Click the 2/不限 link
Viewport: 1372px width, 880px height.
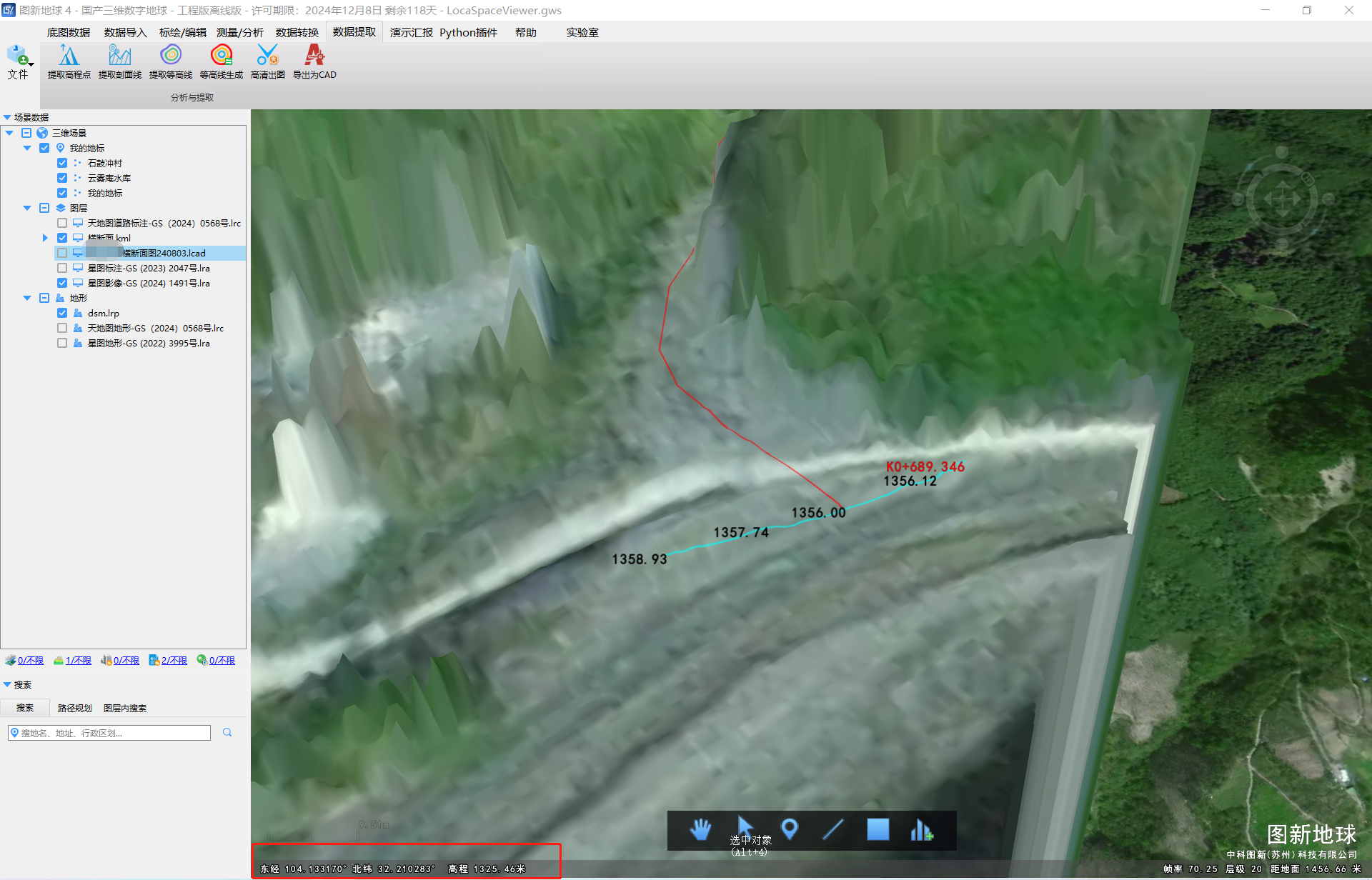coord(174,660)
